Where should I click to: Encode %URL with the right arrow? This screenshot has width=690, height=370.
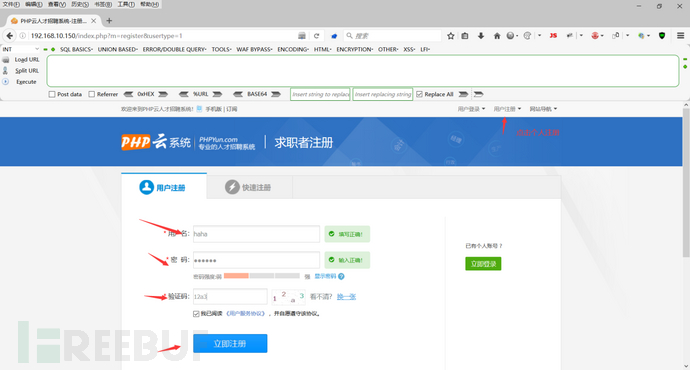point(217,94)
